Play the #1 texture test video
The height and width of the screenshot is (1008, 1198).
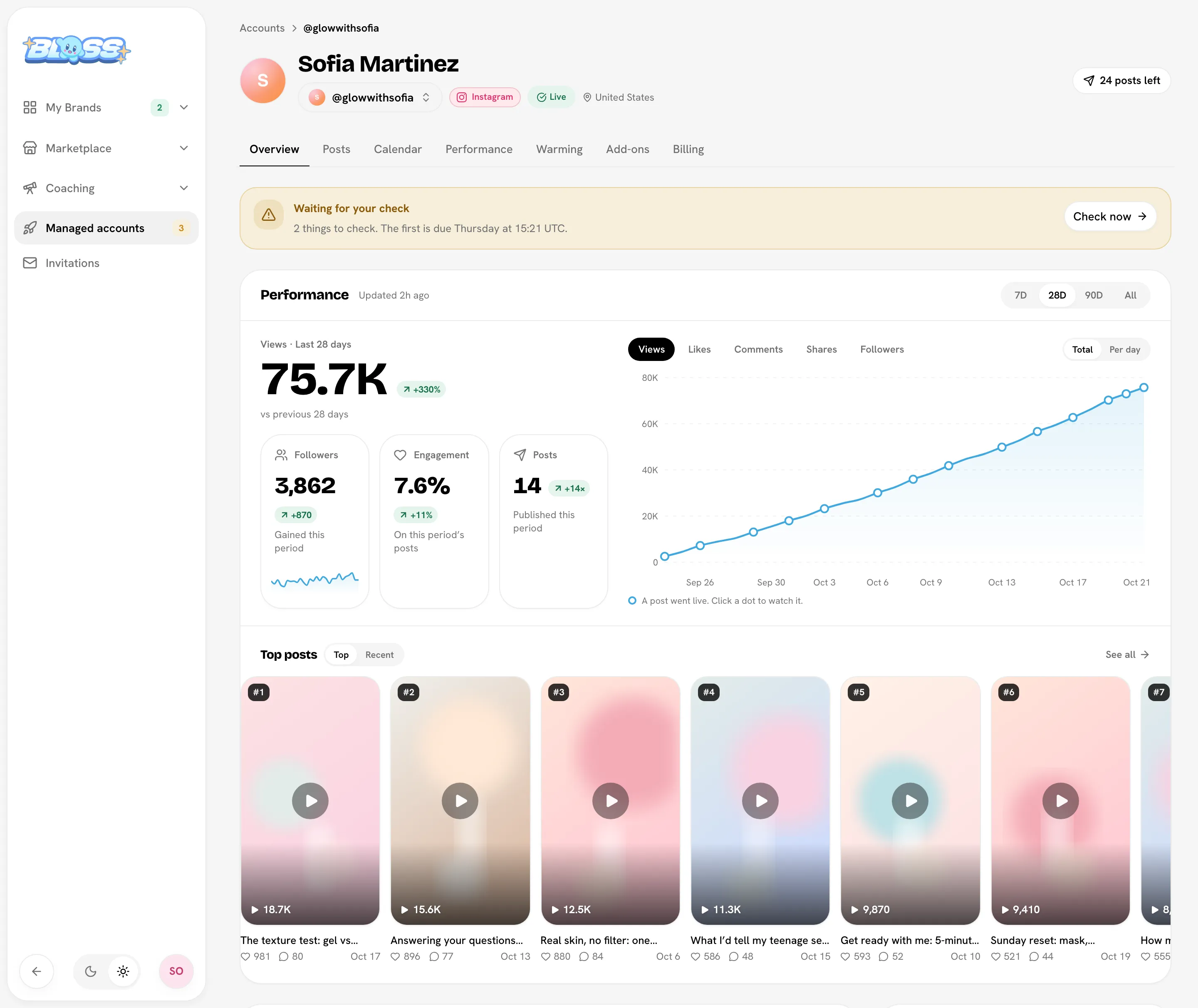310,800
